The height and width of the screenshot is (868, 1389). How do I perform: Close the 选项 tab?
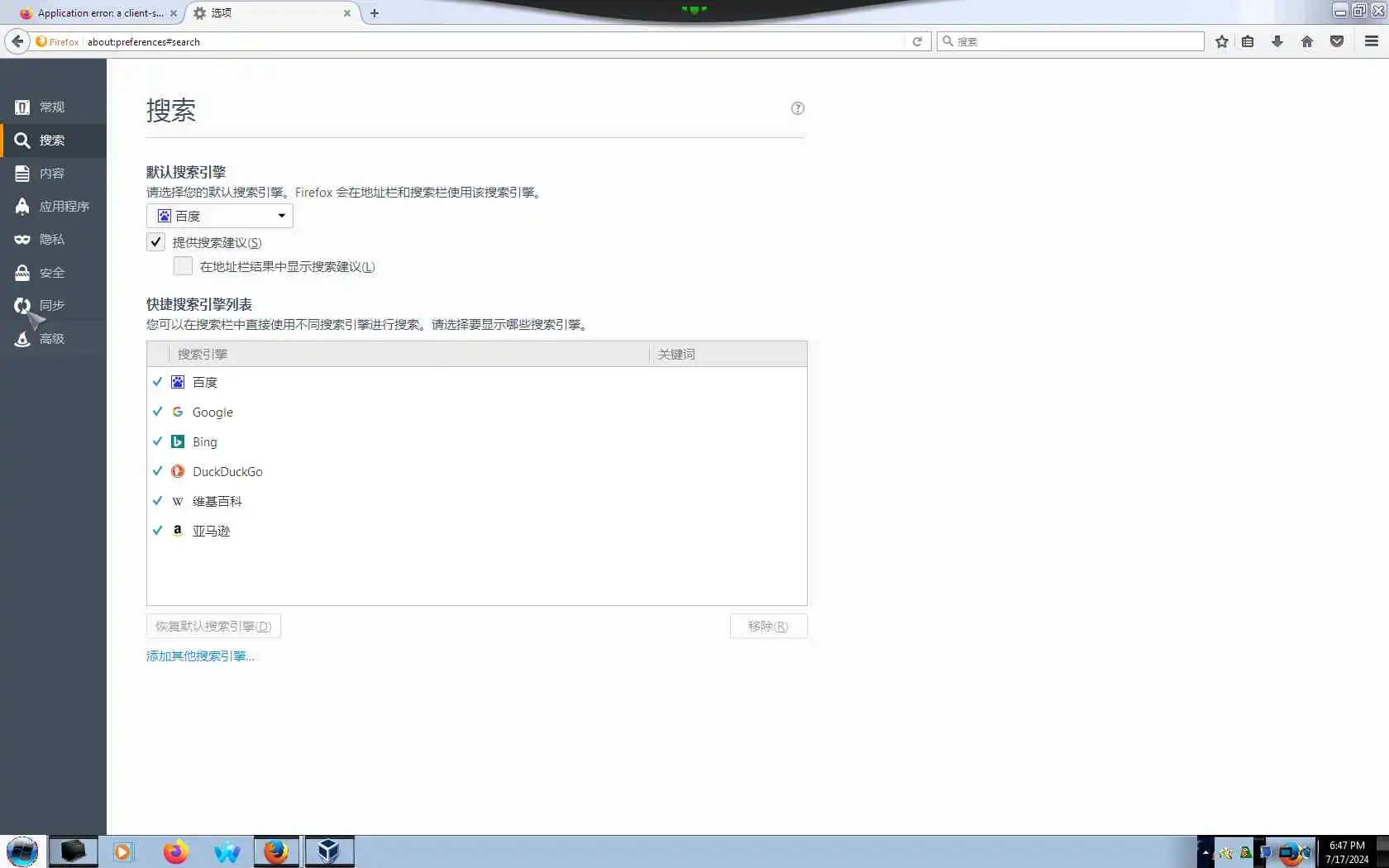tap(347, 13)
